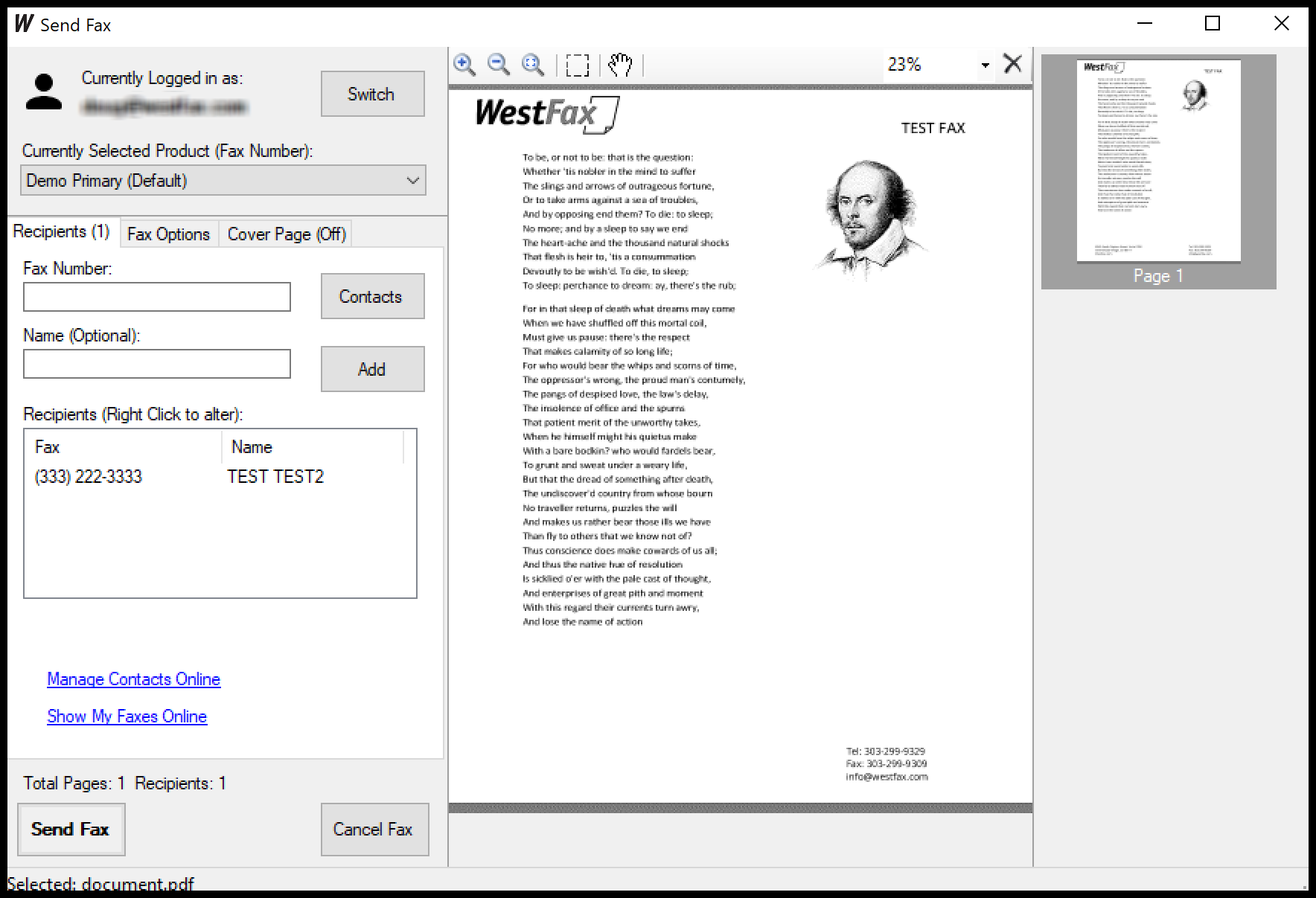The width and height of the screenshot is (1316, 898).
Task: Select the Page 1 thumbnail
Action: [1157, 161]
